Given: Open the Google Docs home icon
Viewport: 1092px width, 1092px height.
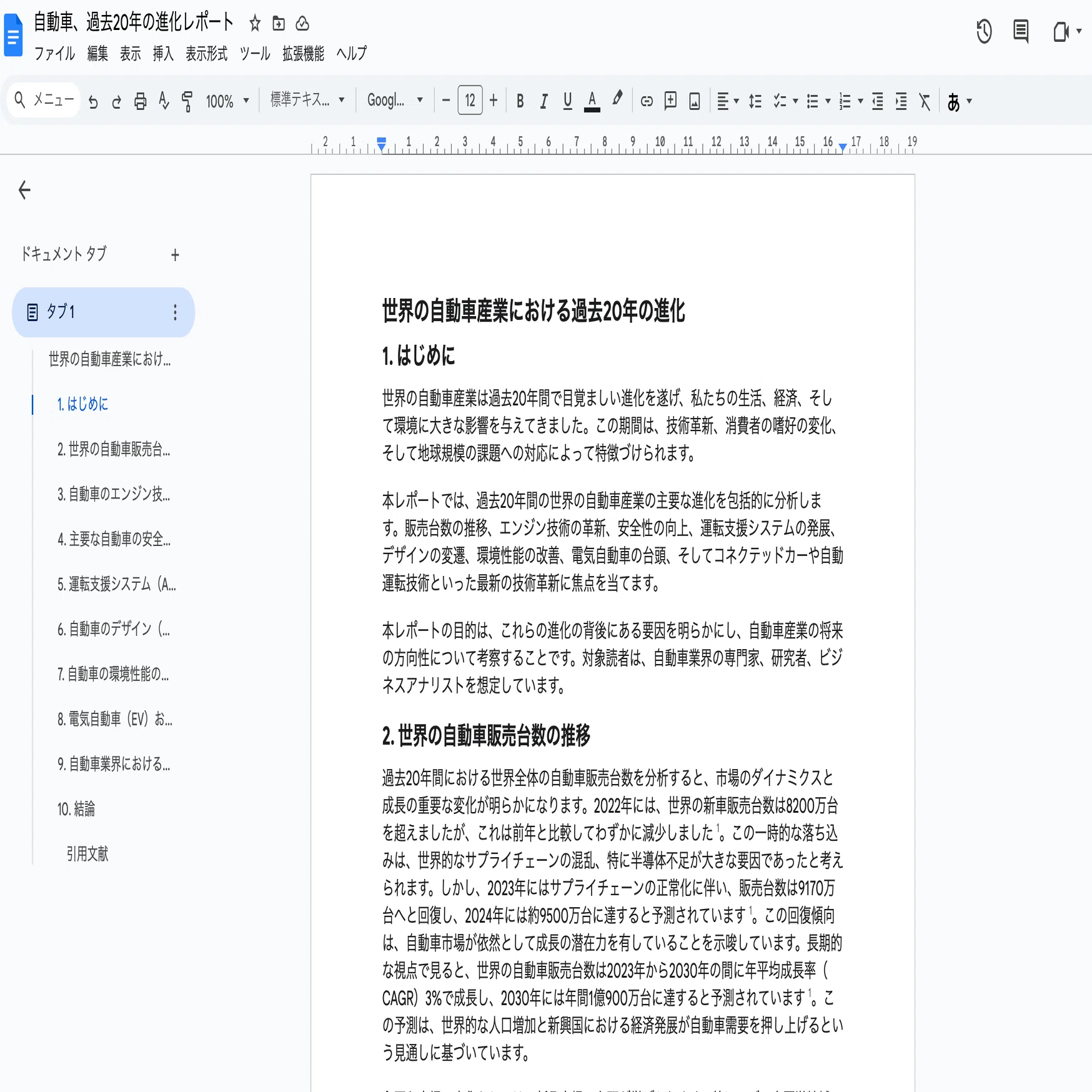Looking at the screenshot, I should [13, 36].
